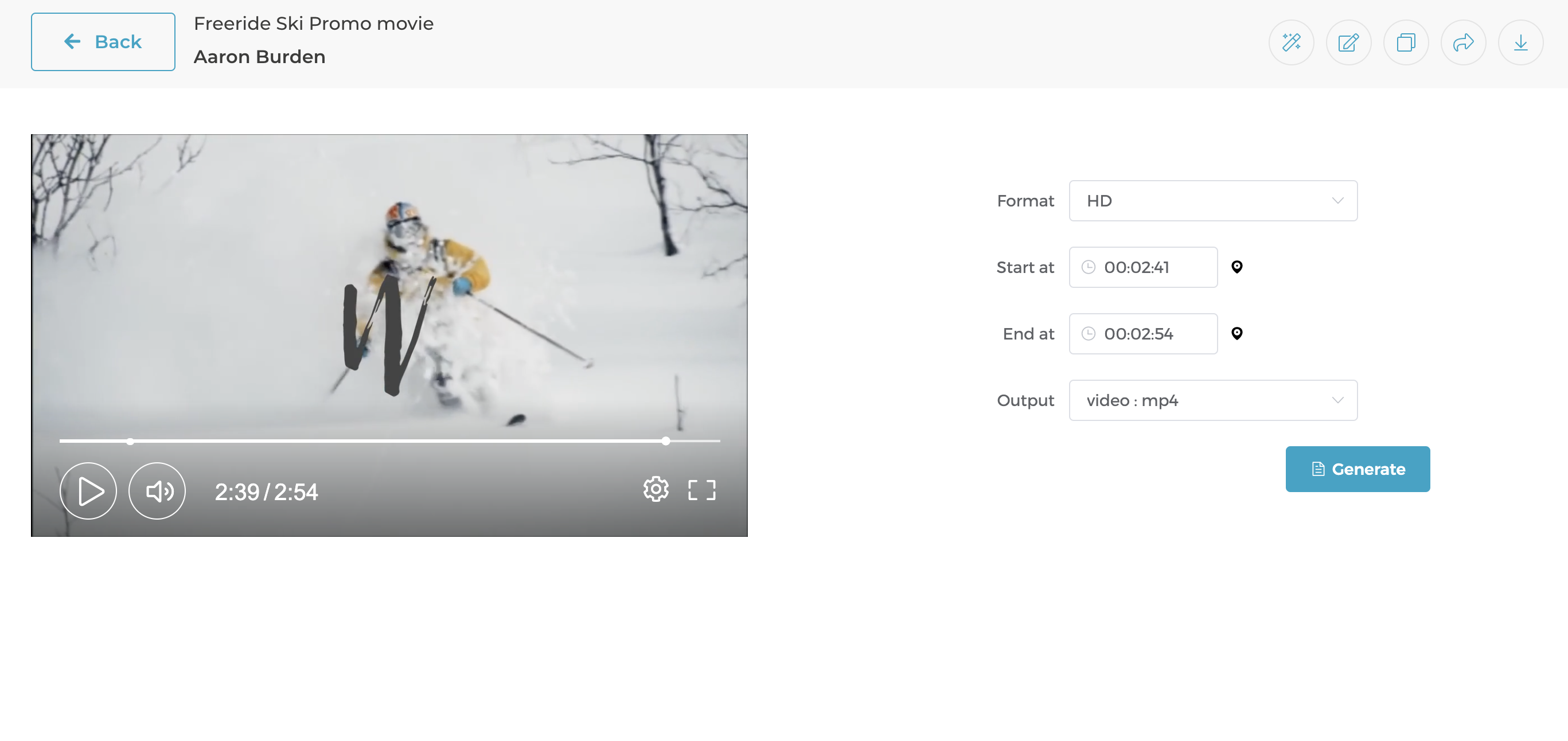Viewport: 1568px width, 741px height.
Task: Click the video preview frame
Action: click(389, 274)
